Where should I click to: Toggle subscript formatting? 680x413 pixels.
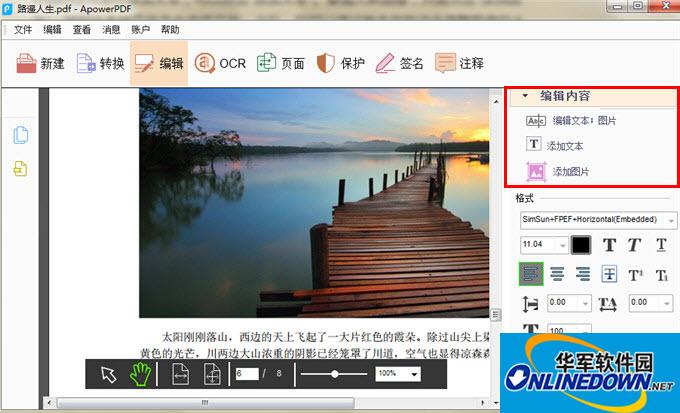point(662,275)
